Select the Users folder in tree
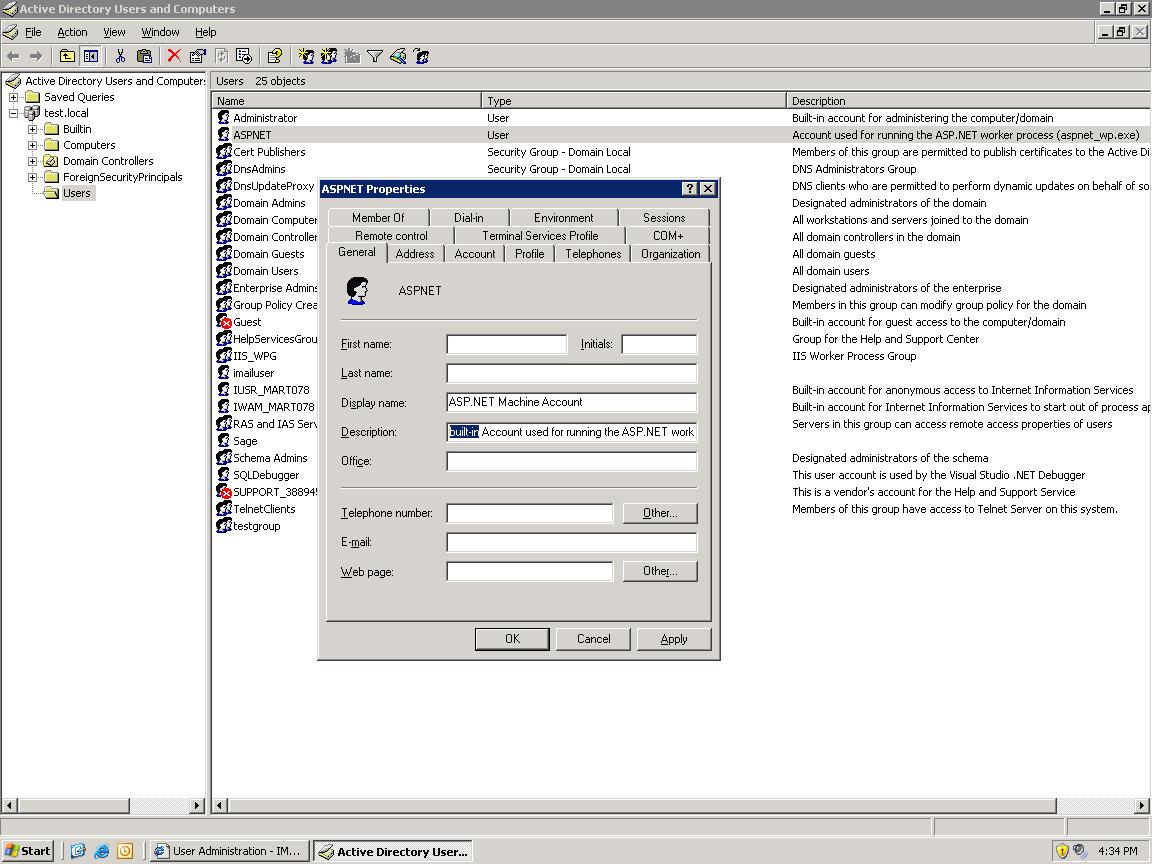The height and width of the screenshot is (864, 1152). pos(76,193)
